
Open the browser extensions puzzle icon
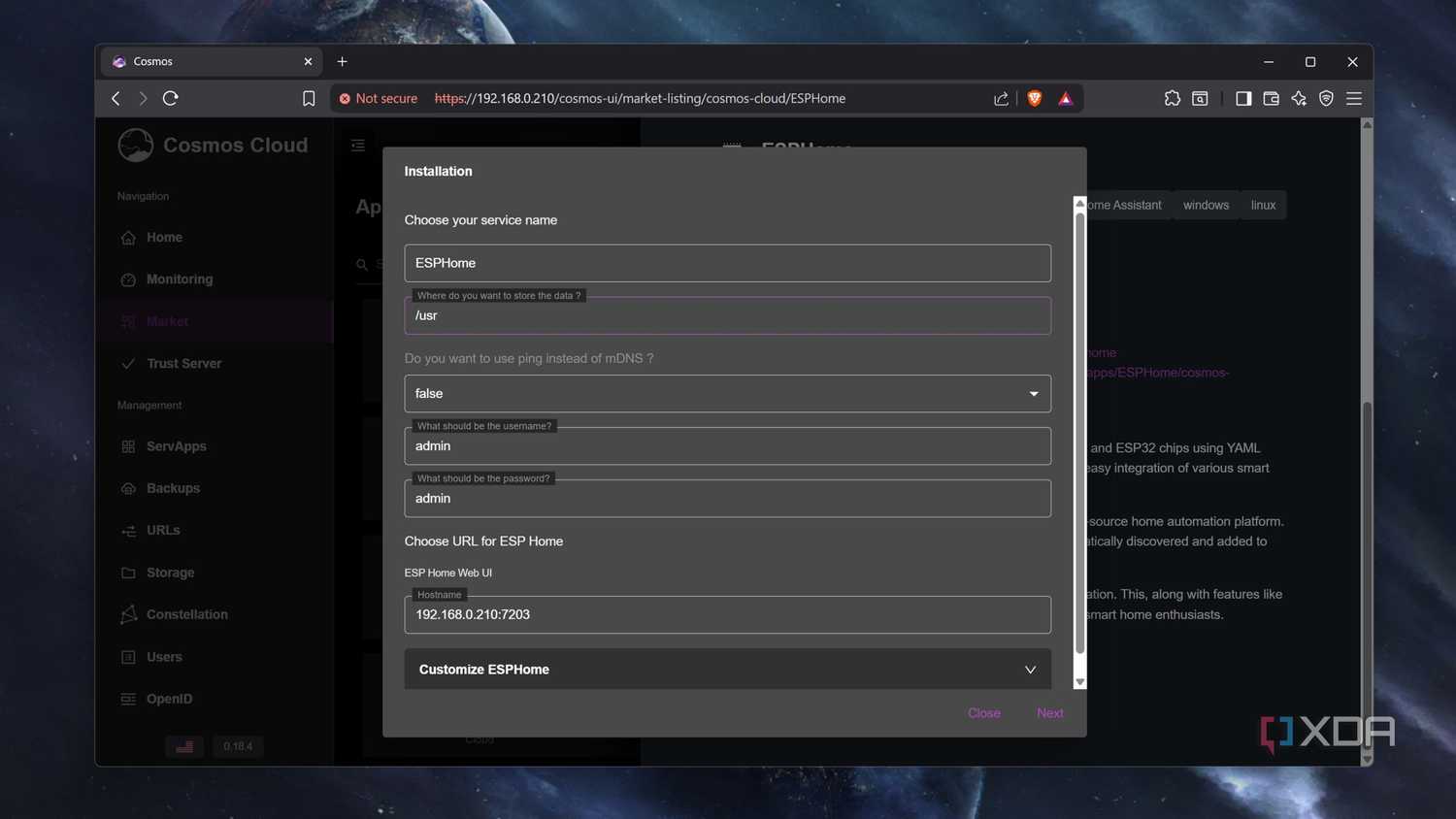[1173, 98]
